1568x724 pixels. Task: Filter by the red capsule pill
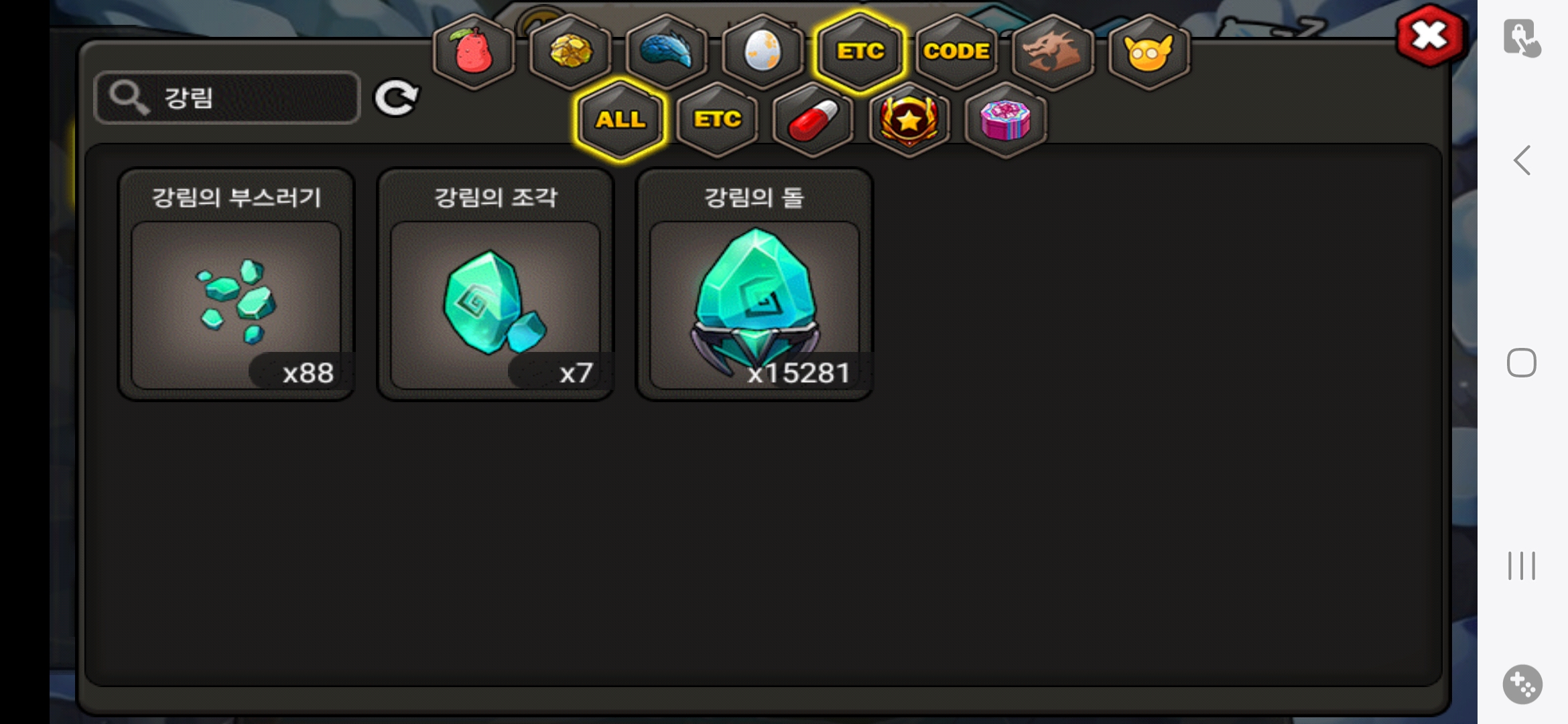[x=813, y=119]
